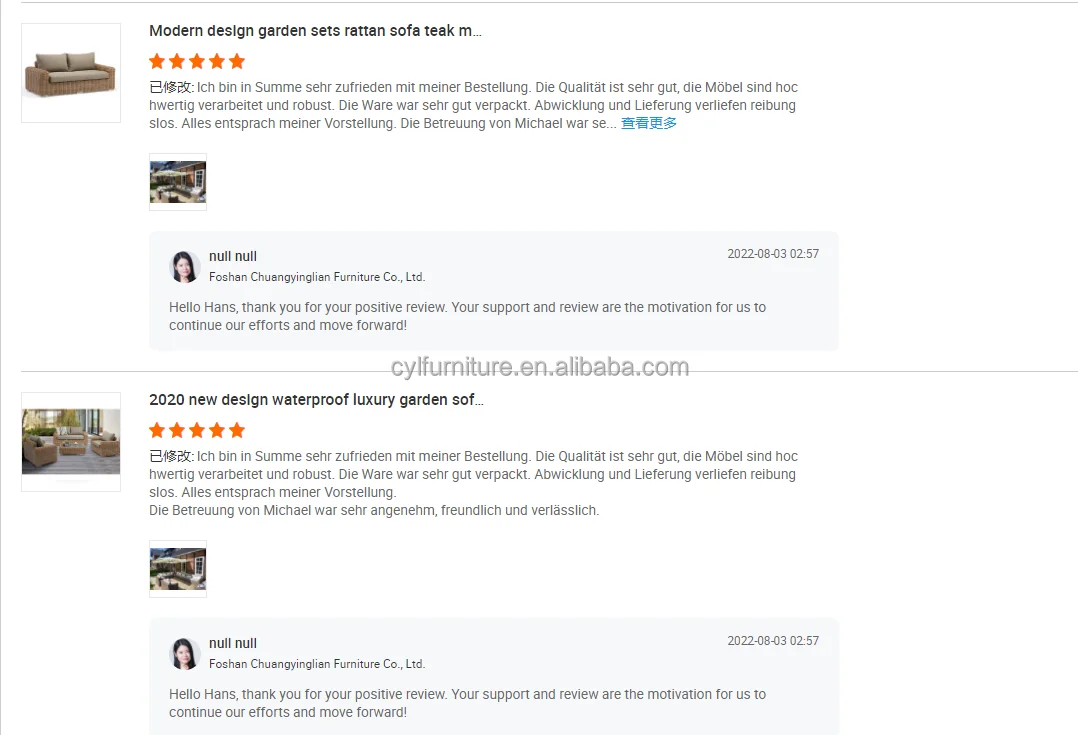The width and height of the screenshot is (1078, 735).
Task: Click the 'null null' name in the second reply
Action: coord(232,644)
